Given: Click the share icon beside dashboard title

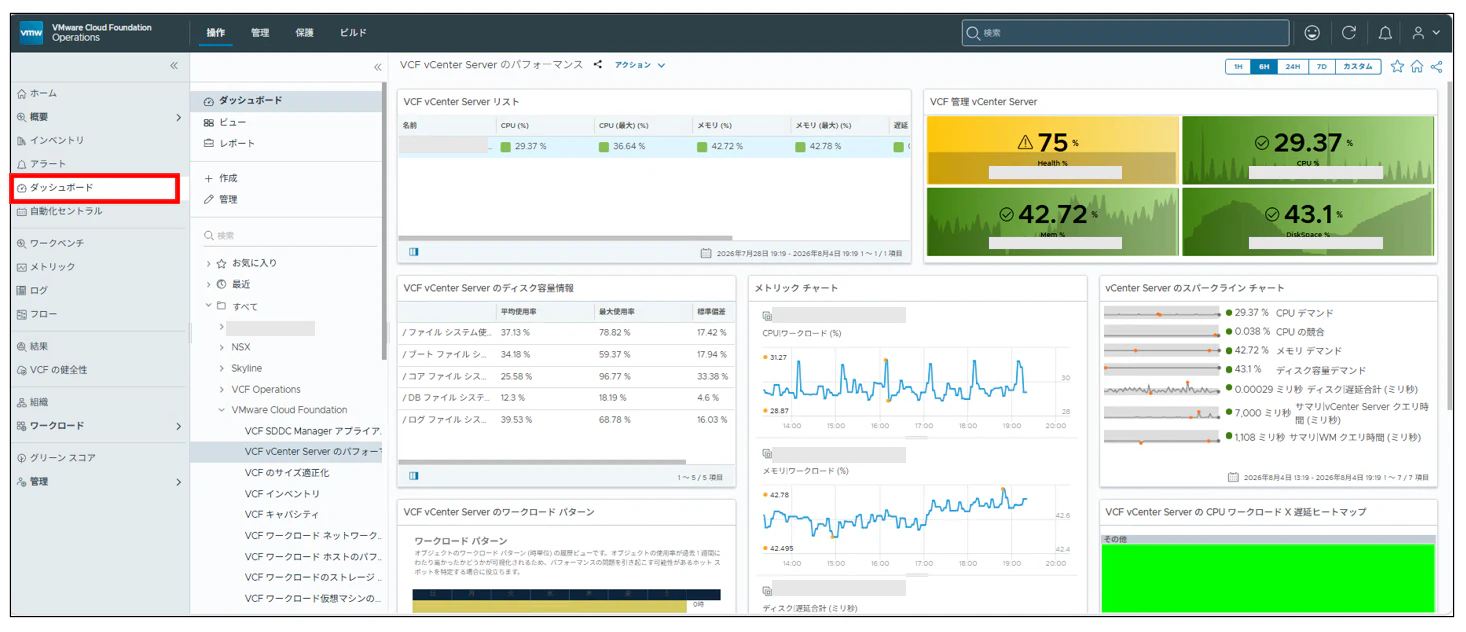Looking at the screenshot, I should click(597, 65).
